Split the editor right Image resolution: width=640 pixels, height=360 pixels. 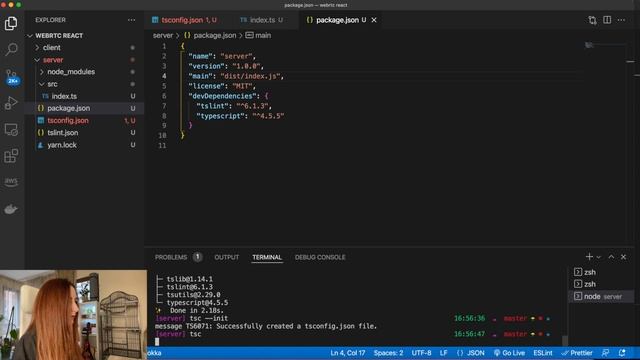607,20
